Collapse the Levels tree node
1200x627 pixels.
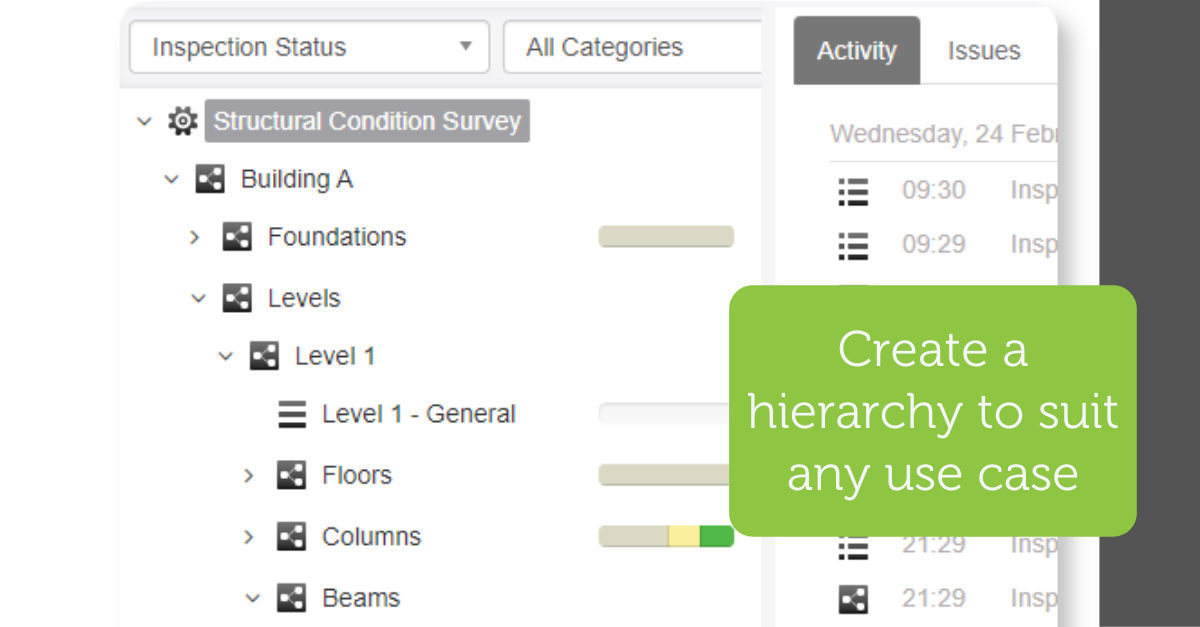[x=198, y=298]
